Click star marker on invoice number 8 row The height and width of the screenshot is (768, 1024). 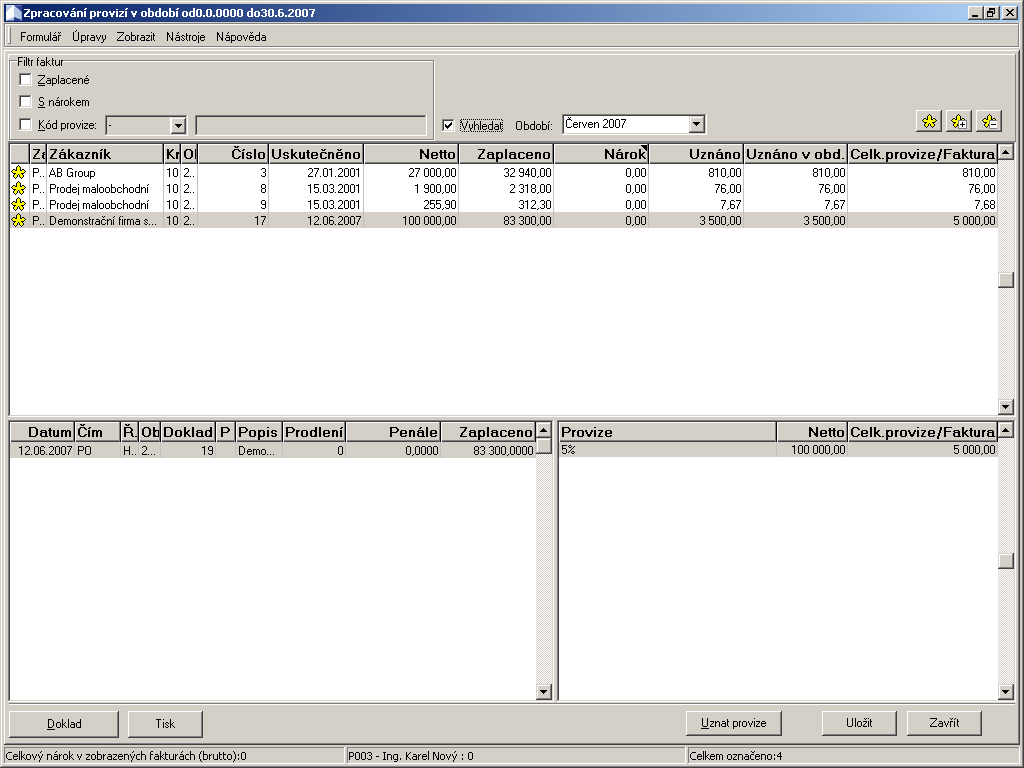point(19,189)
